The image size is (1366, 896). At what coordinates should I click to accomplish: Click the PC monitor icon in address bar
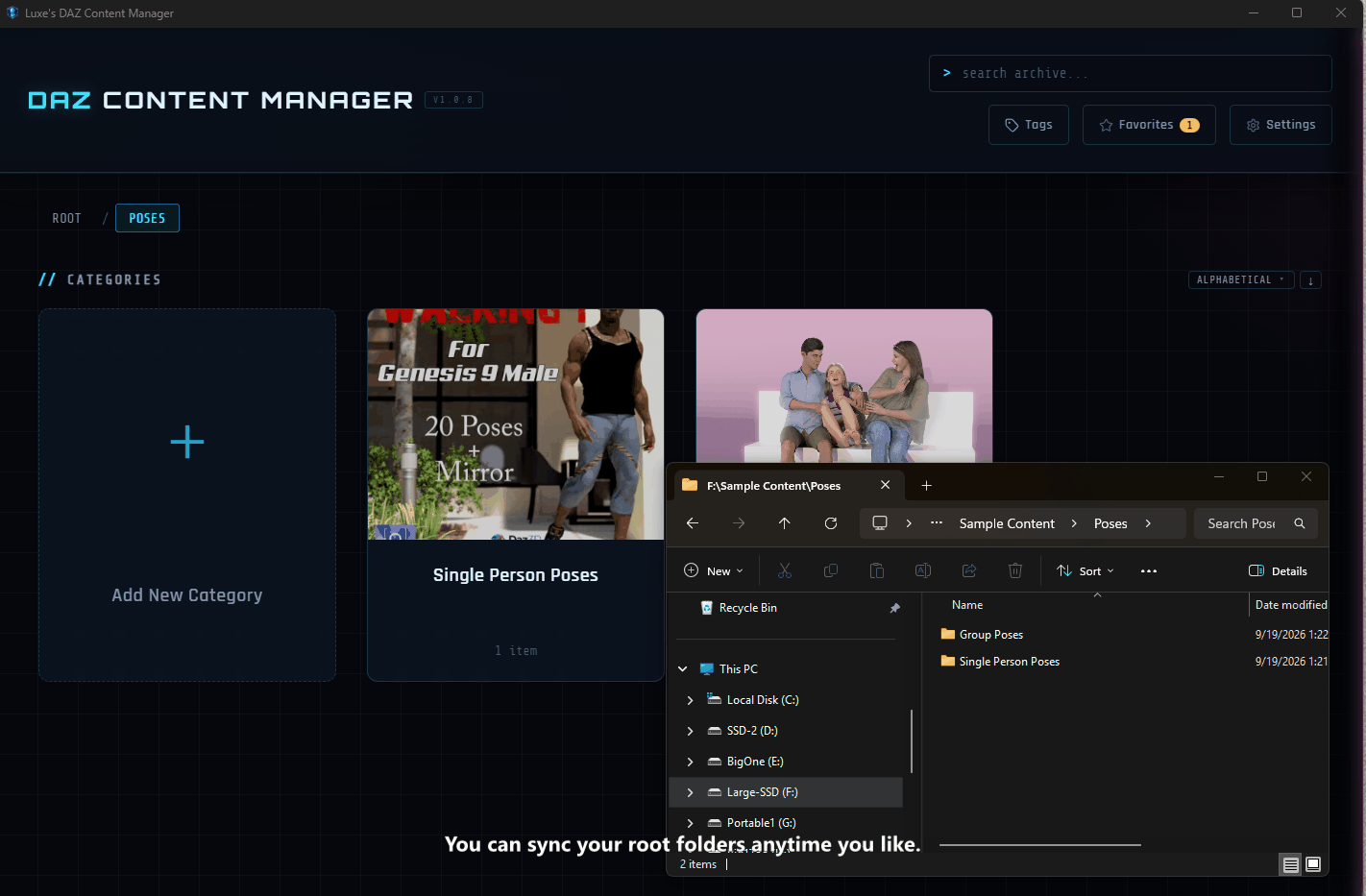click(880, 523)
